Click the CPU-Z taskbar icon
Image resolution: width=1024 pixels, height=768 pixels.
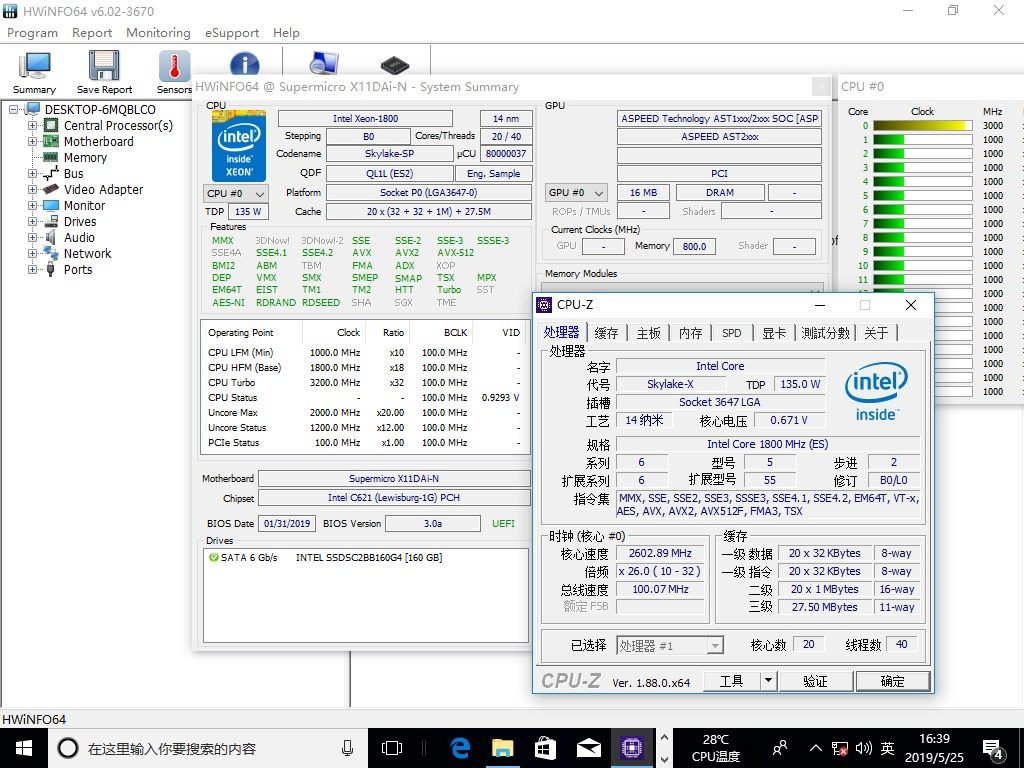pyautogui.click(x=632, y=748)
